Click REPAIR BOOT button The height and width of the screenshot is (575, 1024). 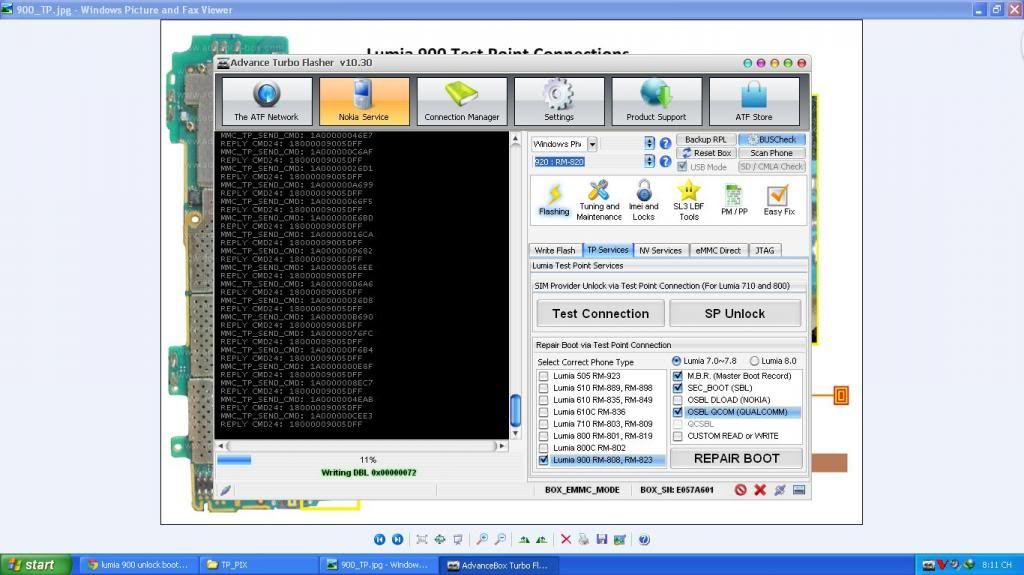point(737,459)
